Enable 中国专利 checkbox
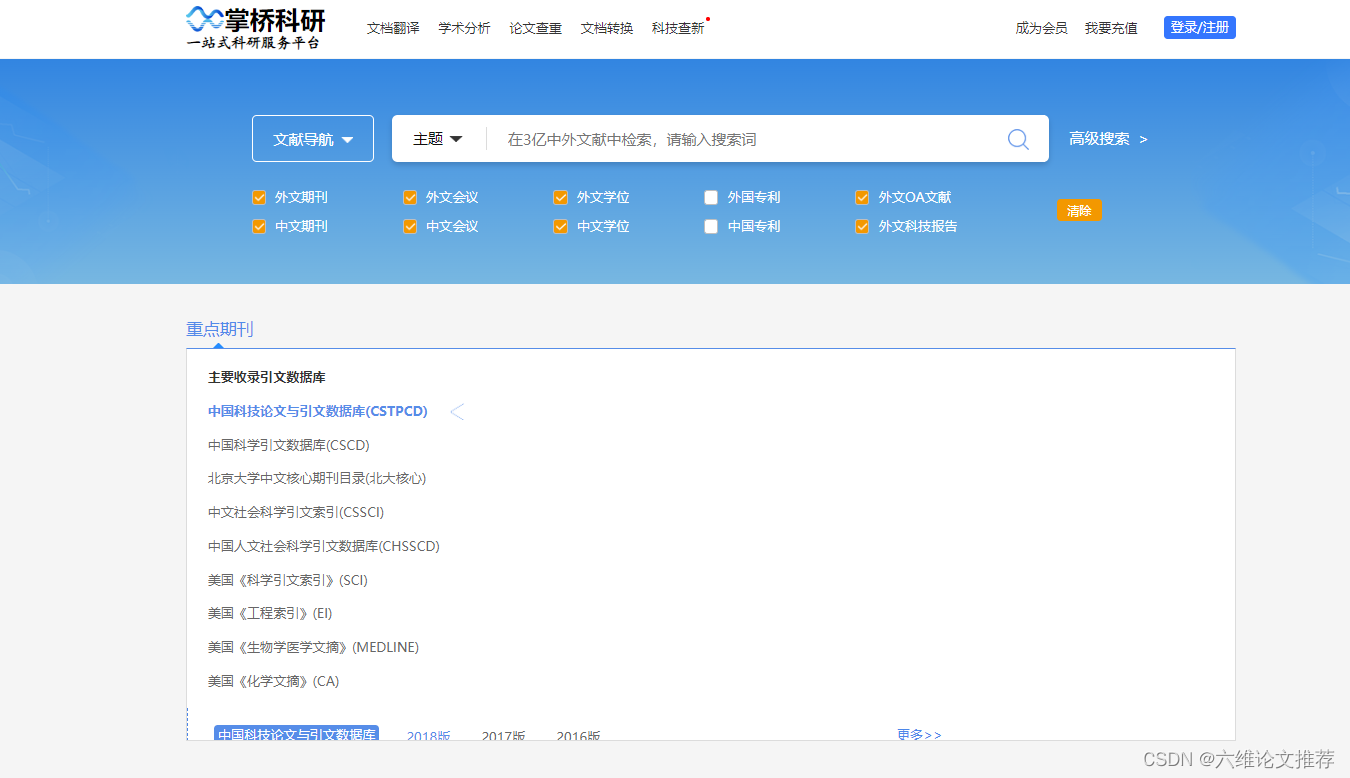This screenshot has width=1350, height=778. (x=711, y=227)
